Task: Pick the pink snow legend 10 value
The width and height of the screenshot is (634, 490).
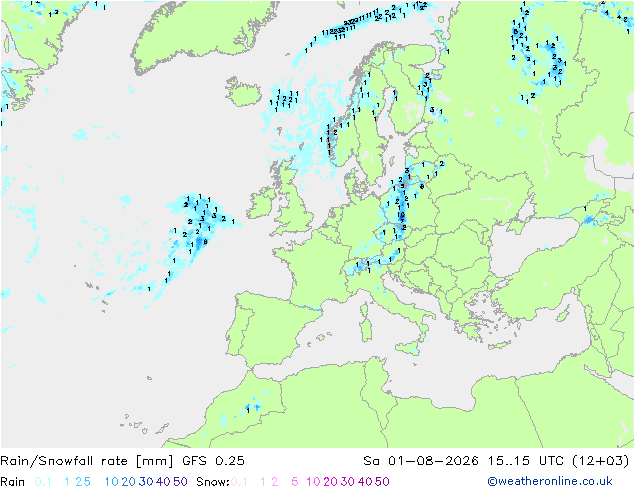Action: coord(313,482)
